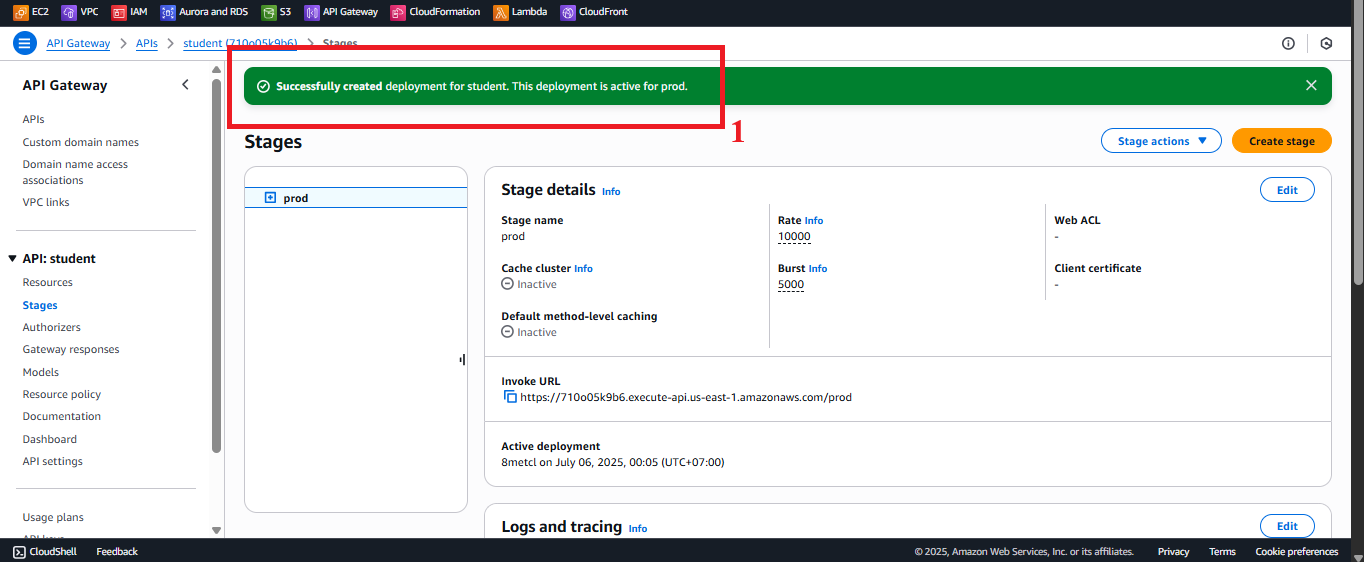Open API settings in the sidebar
Screen dimensions: 1364x562
coord(53,461)
